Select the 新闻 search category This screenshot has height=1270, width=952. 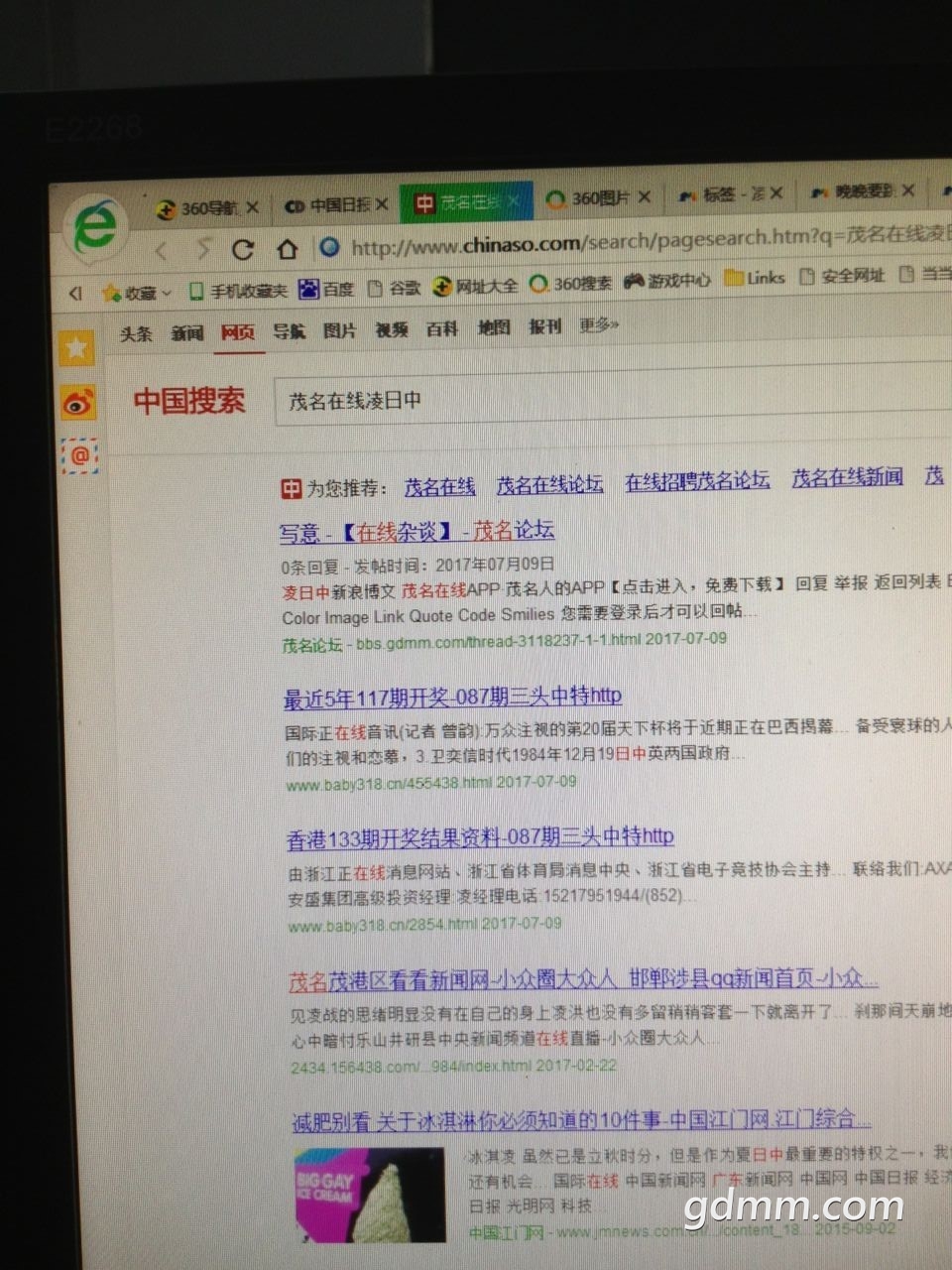click(186, 333)
